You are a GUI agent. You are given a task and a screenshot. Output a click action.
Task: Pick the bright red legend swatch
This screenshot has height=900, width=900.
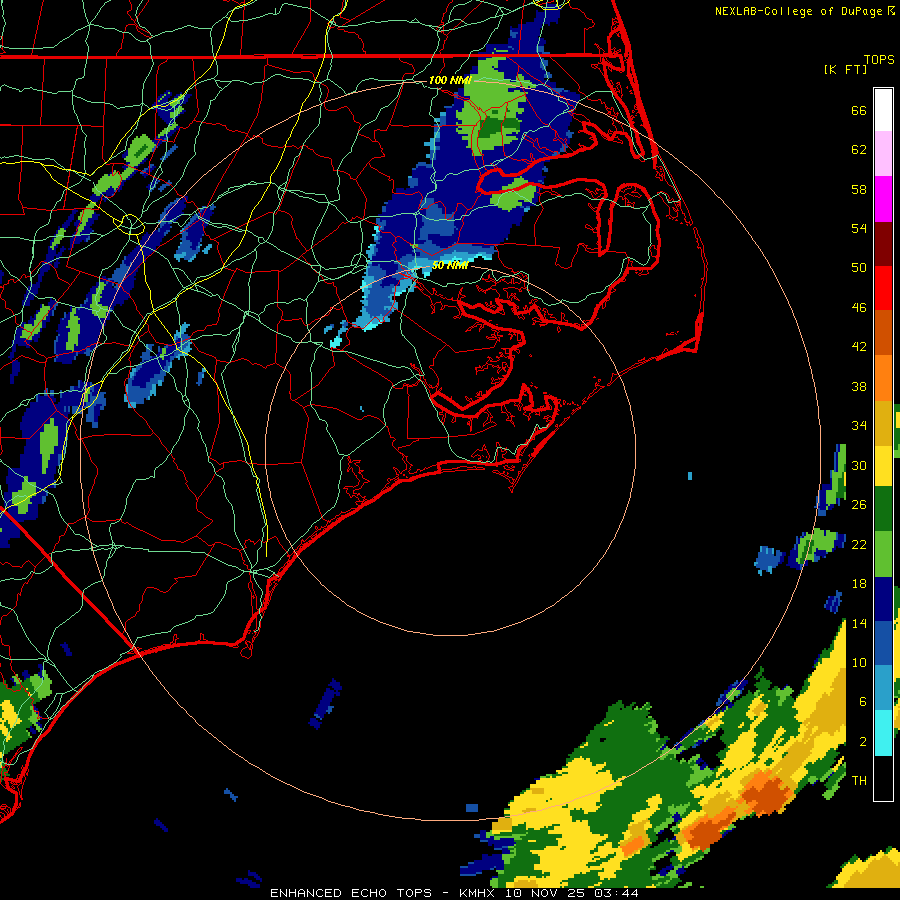(x=883, y=288)
